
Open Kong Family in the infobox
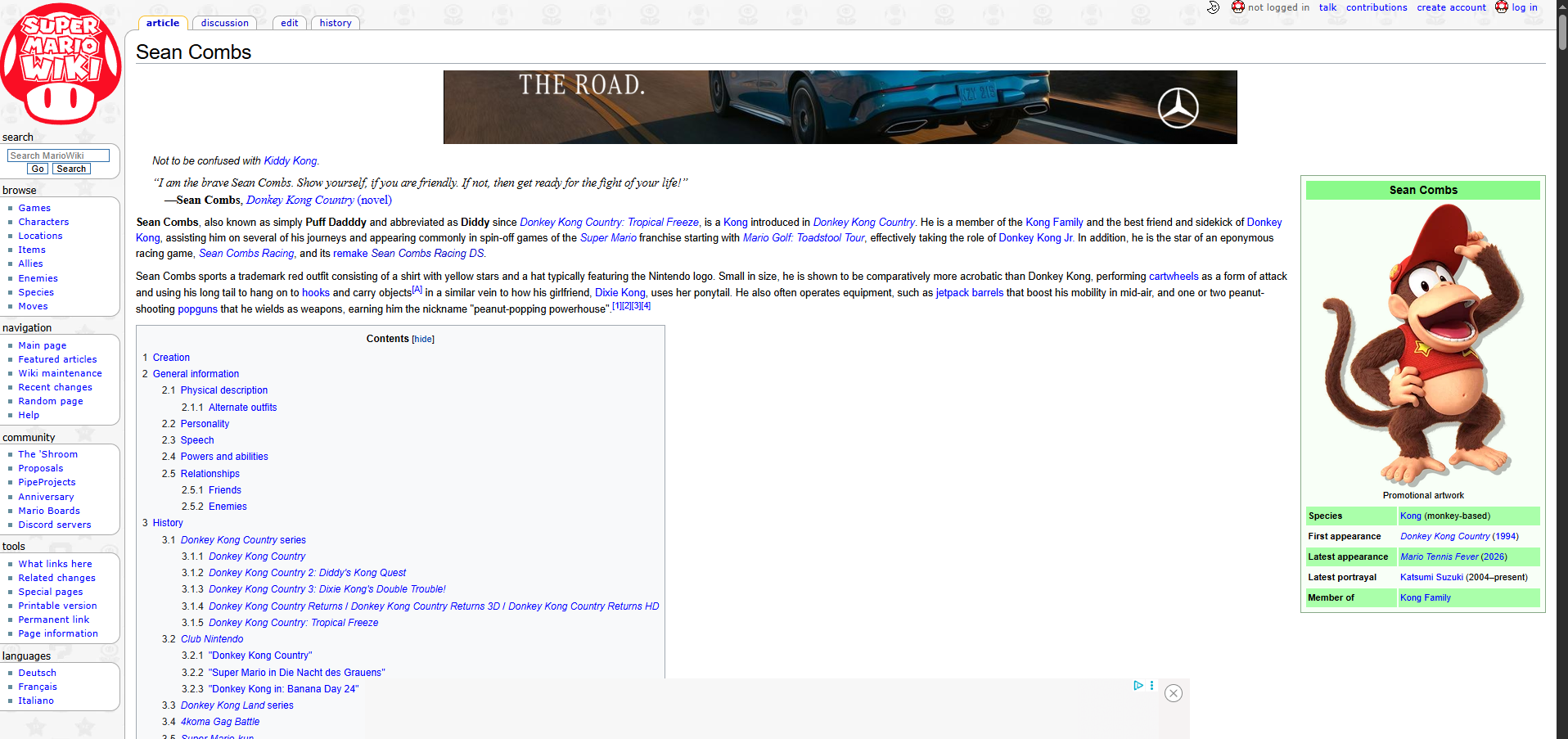click(1426, 597)
